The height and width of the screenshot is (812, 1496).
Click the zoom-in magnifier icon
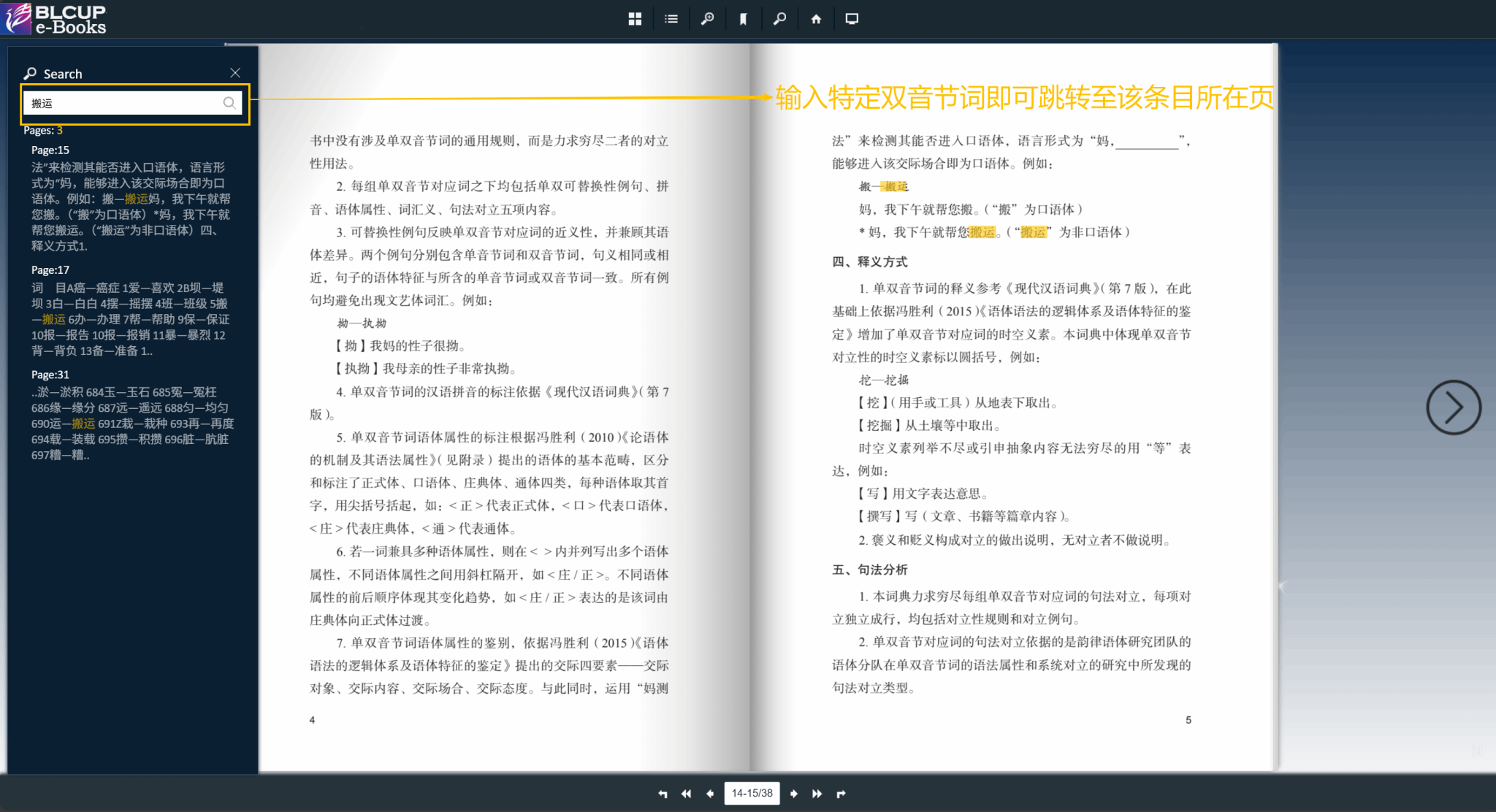click(707, 19)
